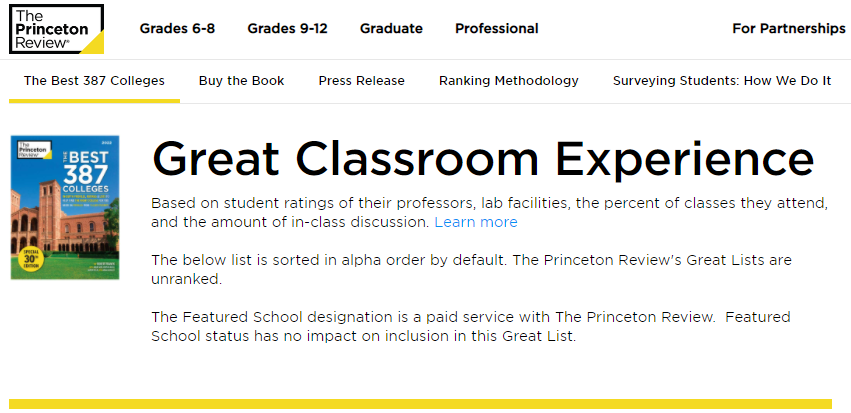The image size is (851, 413).
Task: View the Ranking Methodology tab
Action: pyautogui.click(x=508, y=81)
